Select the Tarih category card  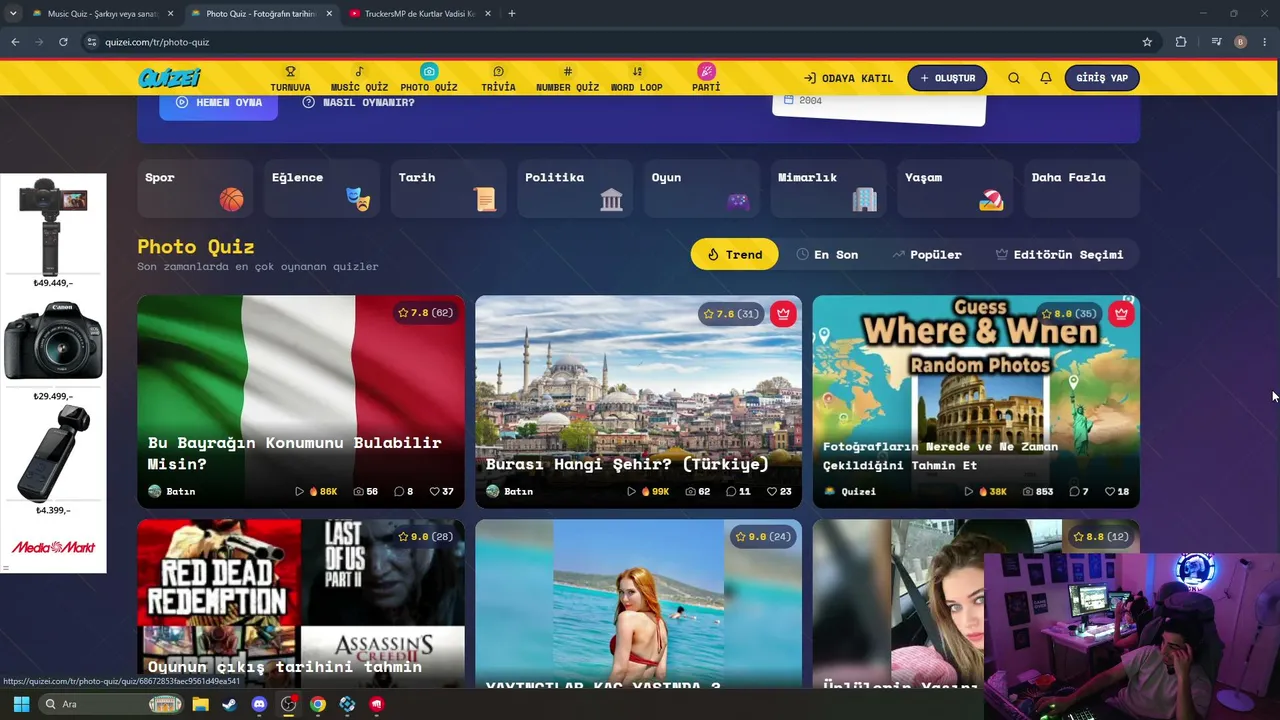pos(448,188)
